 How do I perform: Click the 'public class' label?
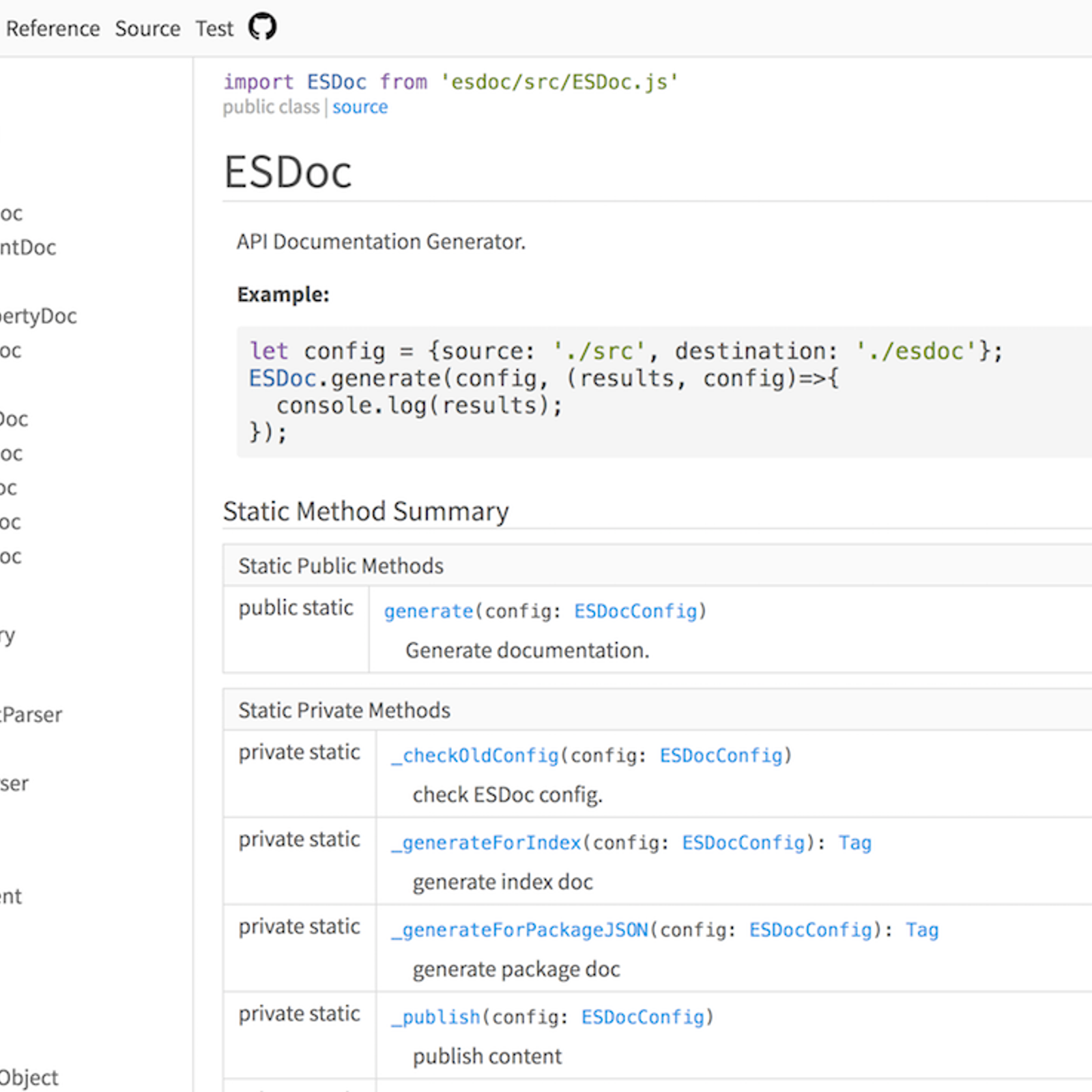[x=271, y=107]
